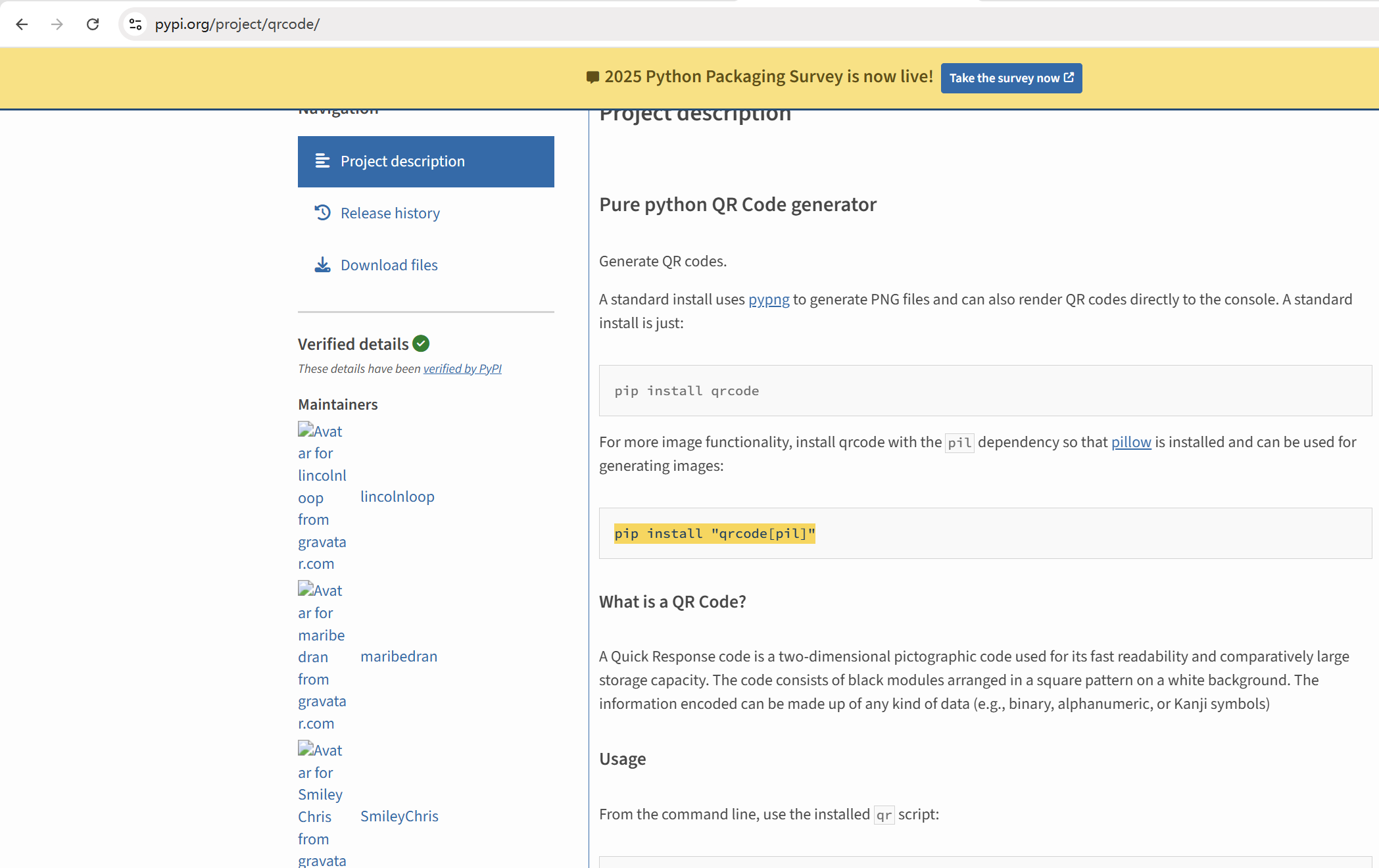Open SmileyChris maintainer profile link
Viewport: 1379px width, 868px height.
(399, 816)
